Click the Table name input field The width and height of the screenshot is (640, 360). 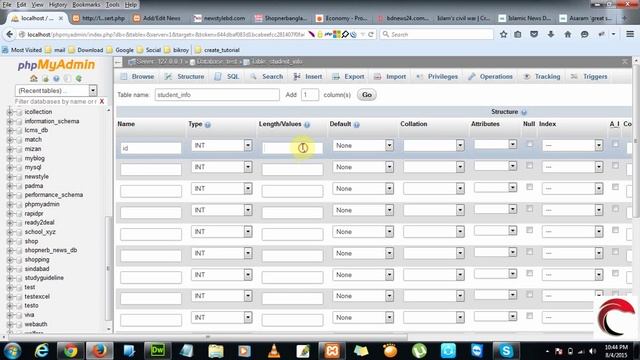tap(217, 95)
